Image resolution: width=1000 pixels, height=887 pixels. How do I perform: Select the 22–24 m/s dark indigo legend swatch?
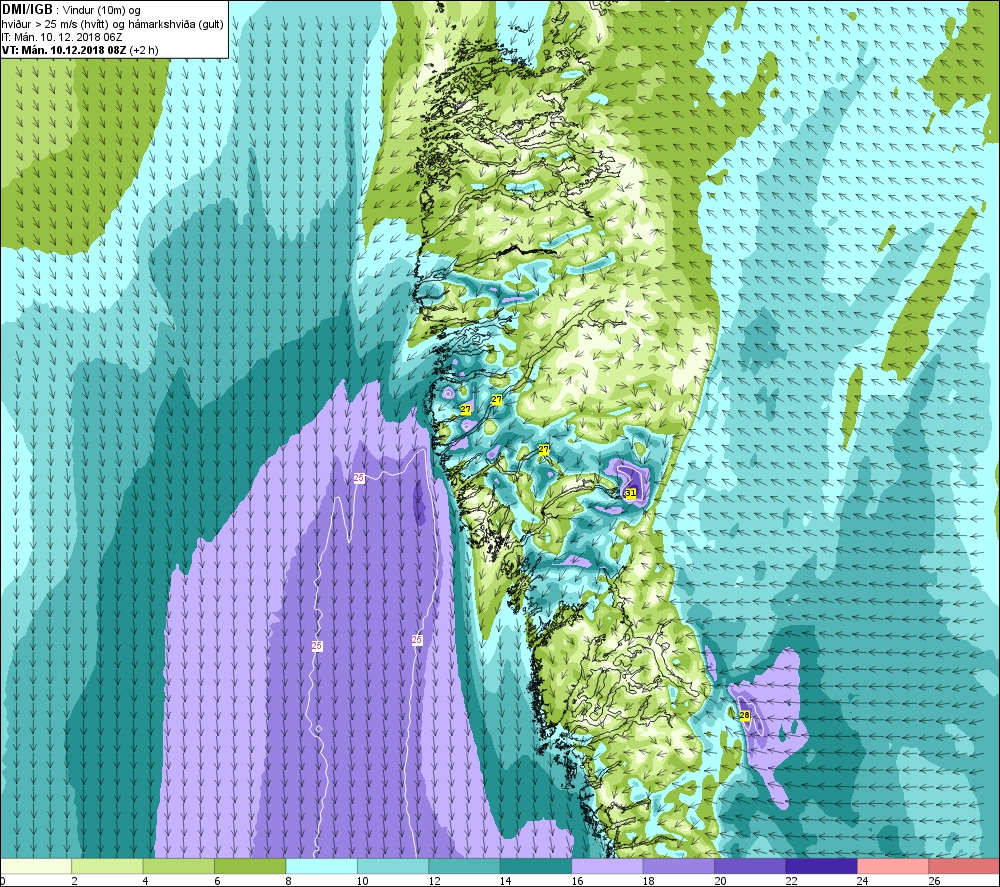click(821, 866)
